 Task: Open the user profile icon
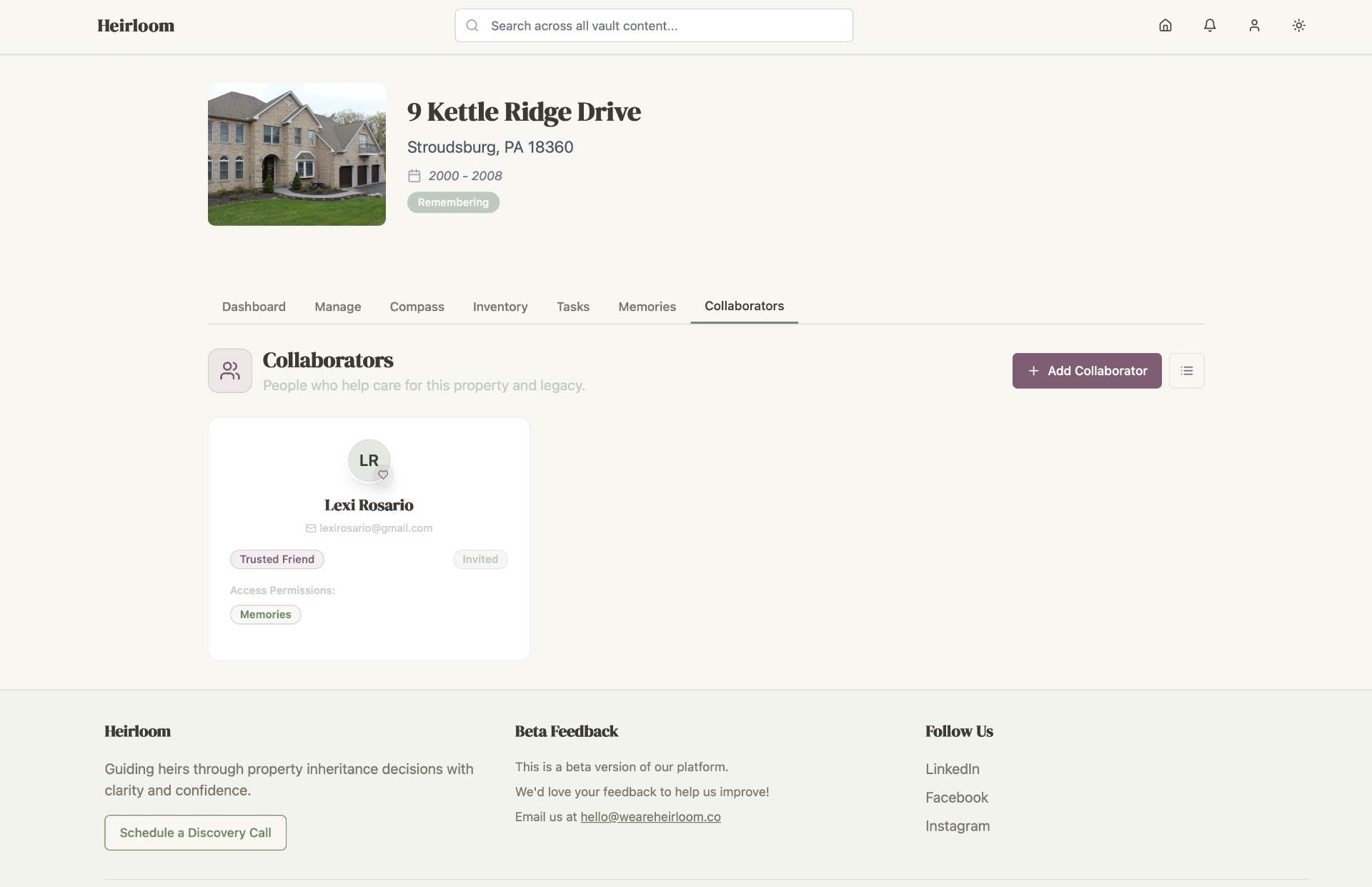pos(1254,26)
